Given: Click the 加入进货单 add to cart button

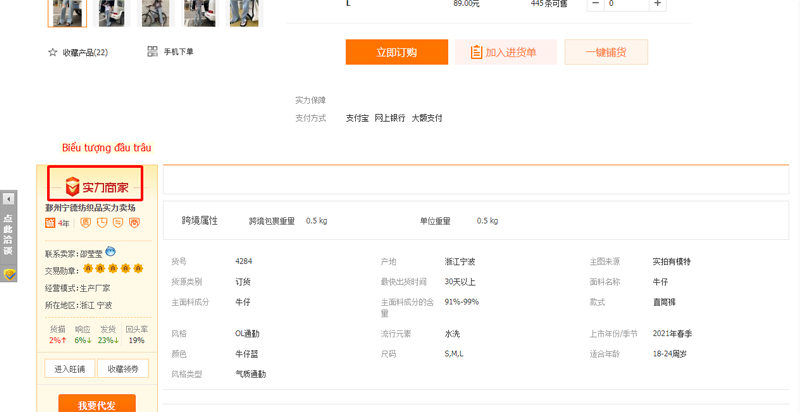Looking at the screenshot, I should [x=506, y=52].
